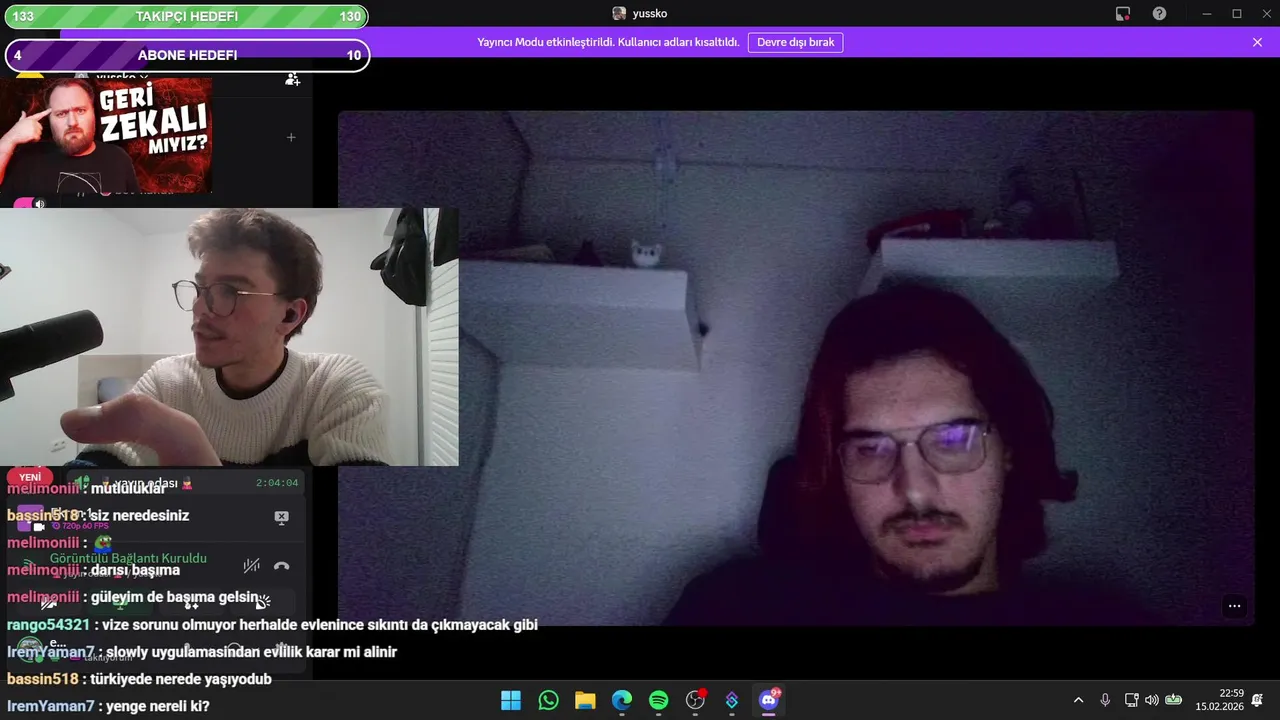This screenshot has height=720, width=1280.
Task: Stop streaming via the screen X icon
Action: pos(281,517)
